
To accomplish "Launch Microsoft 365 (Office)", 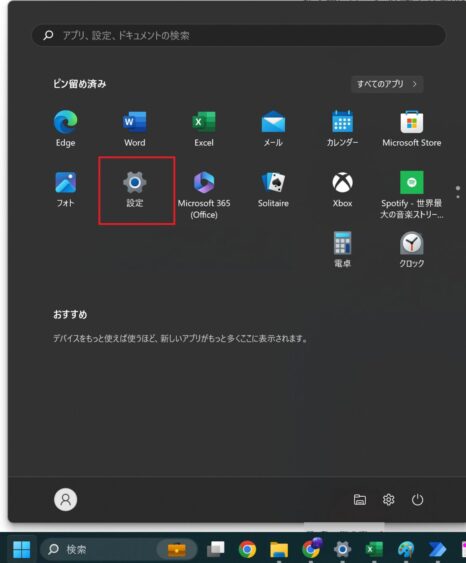I will pyautogui.click(x=204, y=195).
